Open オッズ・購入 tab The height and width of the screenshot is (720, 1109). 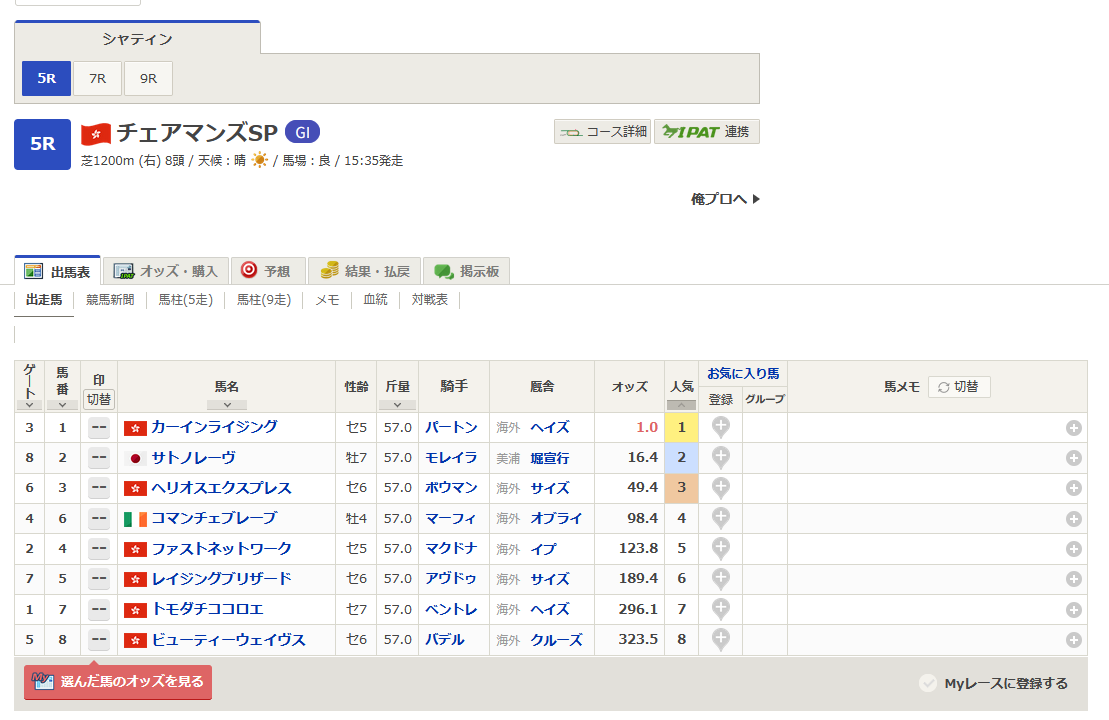[x=166, y=272]
